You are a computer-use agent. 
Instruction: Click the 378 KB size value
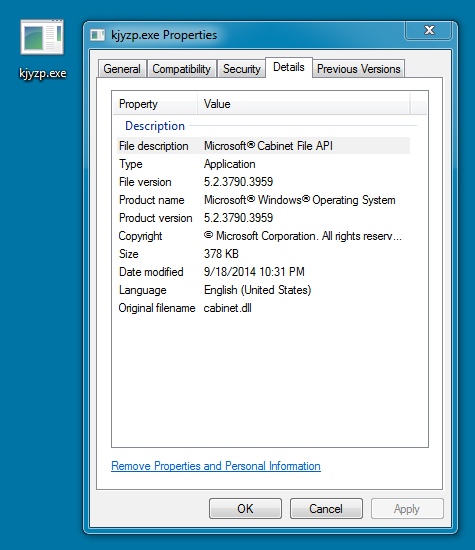pos(221,254)
